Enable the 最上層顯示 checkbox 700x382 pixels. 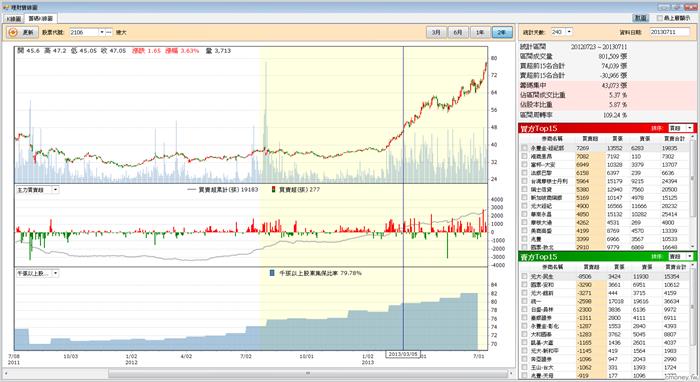pyautogui.click(x=659, y=18)
